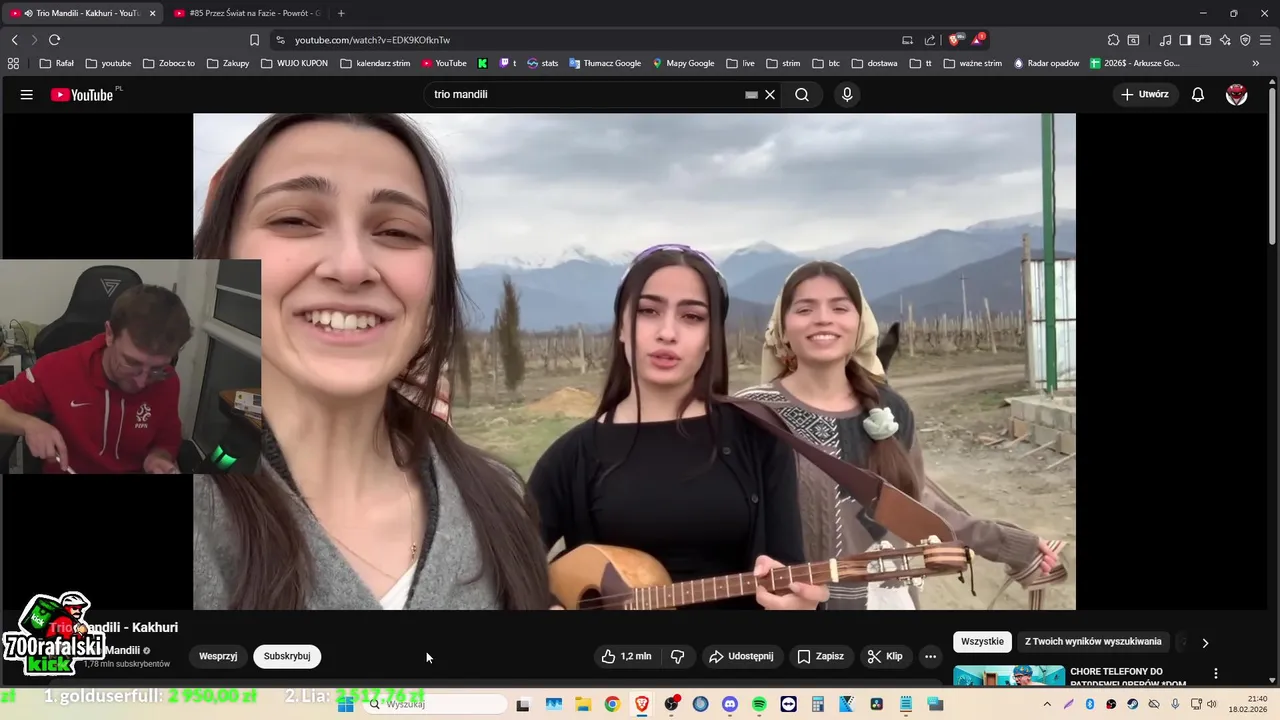The width and height of the screenshot is (1280, 720).
Task: Click the browser address bar URL
Action: (x=372, y=40)
